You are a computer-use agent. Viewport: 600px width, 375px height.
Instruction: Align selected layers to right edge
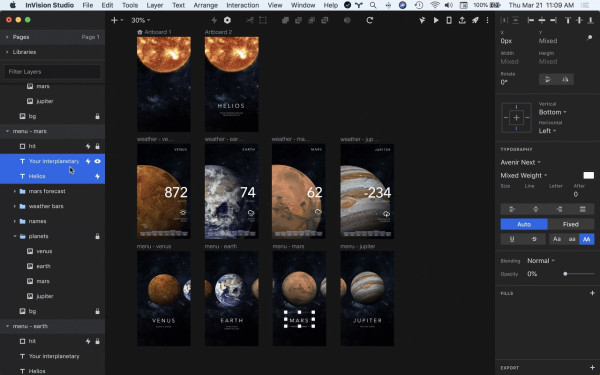click(x=553, y=20)
